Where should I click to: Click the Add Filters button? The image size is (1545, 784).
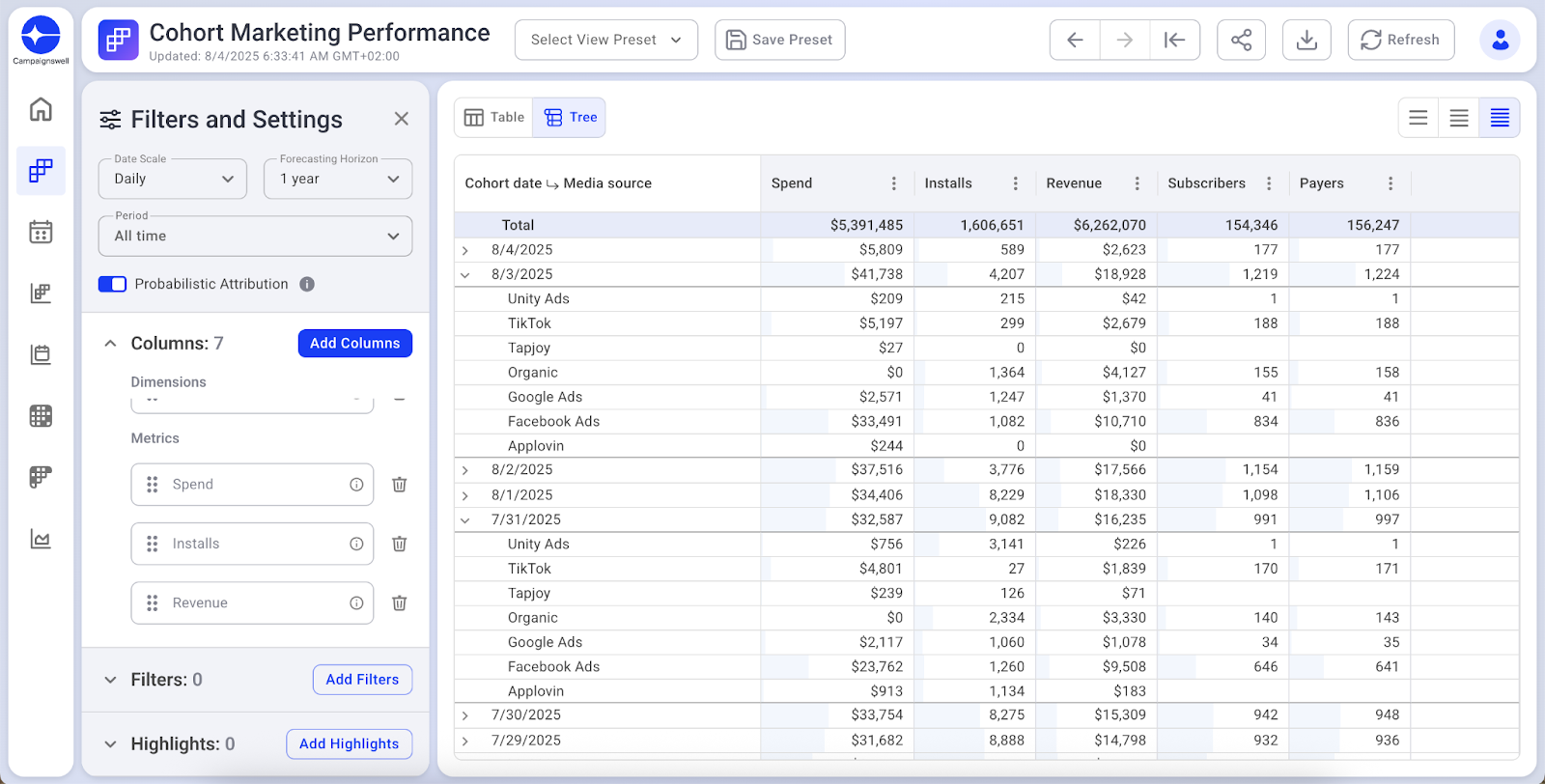click(x=363, y=680)
